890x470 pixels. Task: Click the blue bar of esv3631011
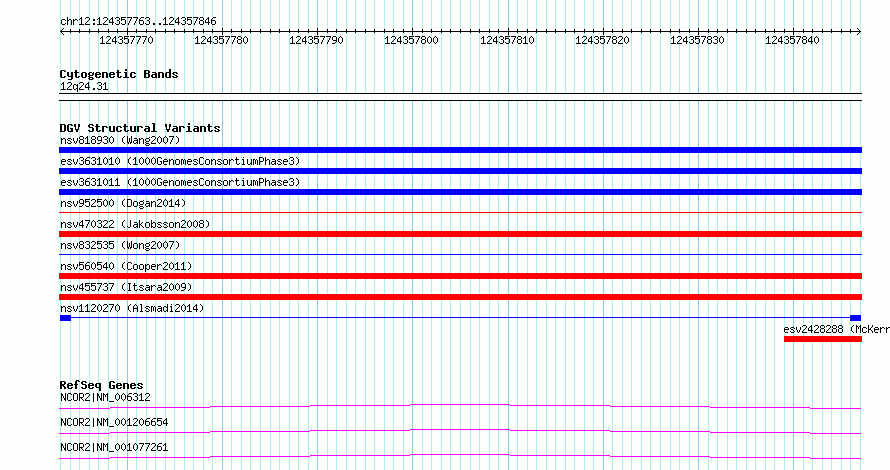[460, 192]
